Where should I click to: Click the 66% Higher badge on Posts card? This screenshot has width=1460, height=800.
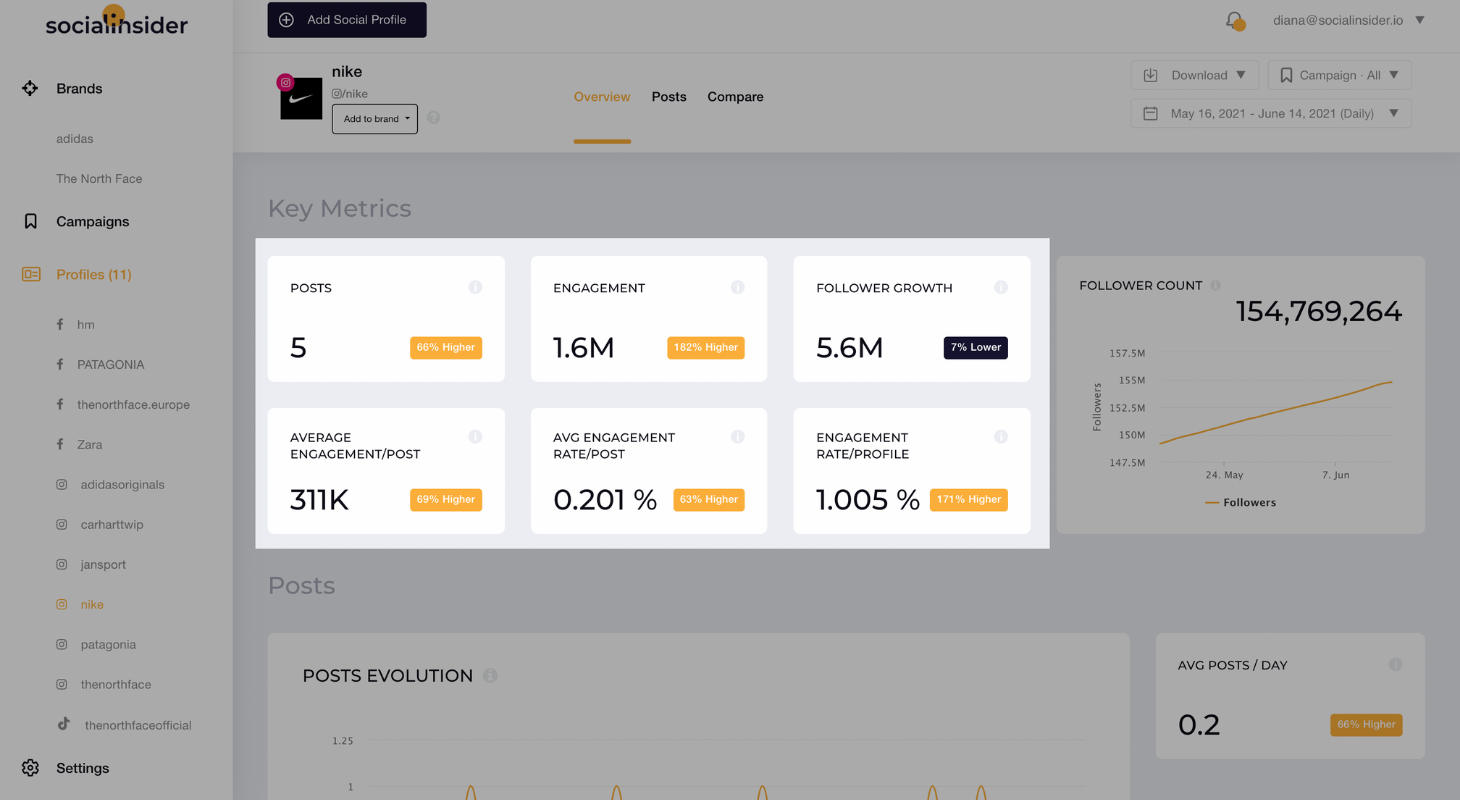[x=446, y=347]
